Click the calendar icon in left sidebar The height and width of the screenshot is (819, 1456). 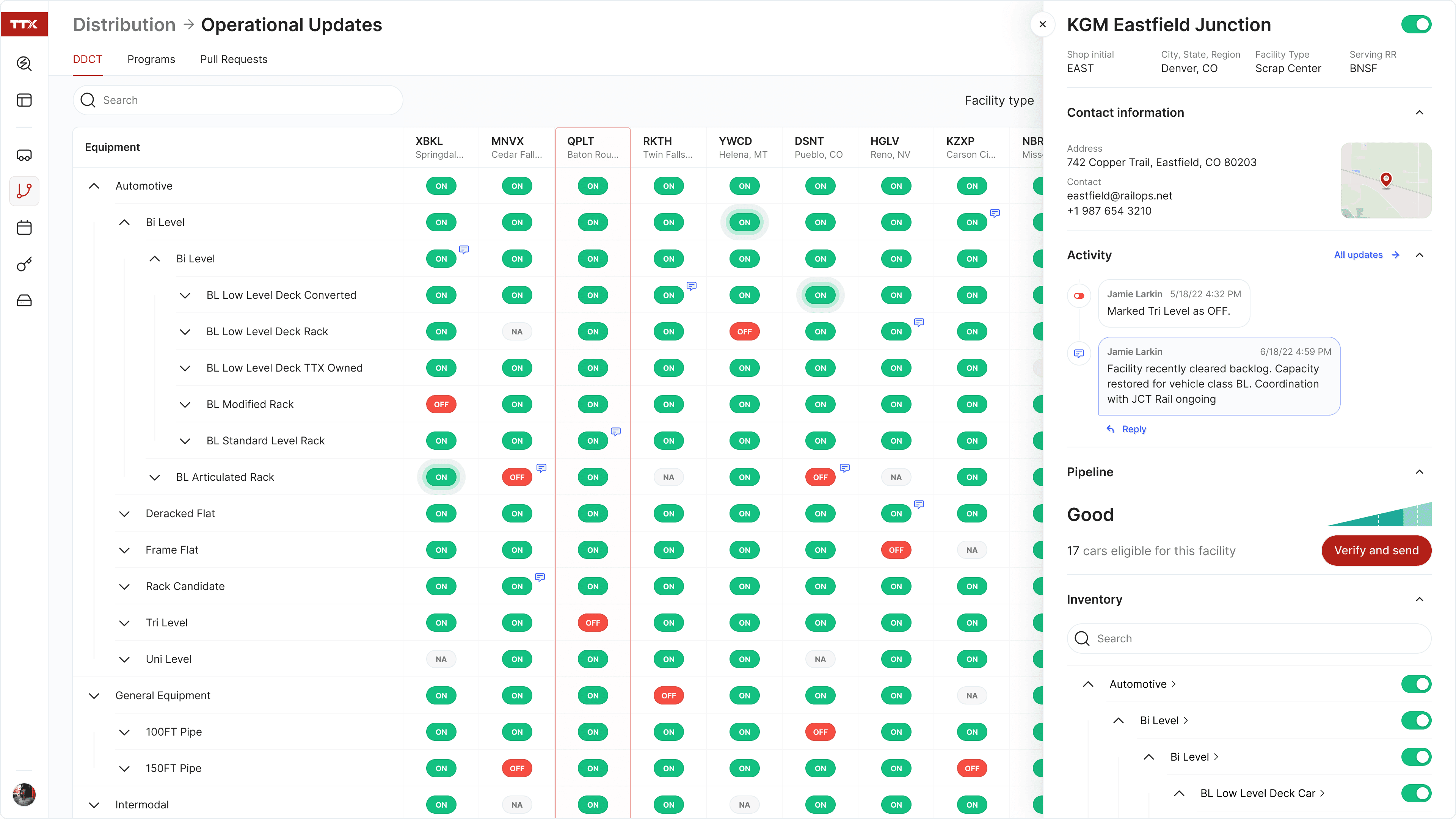coord(24,228)
